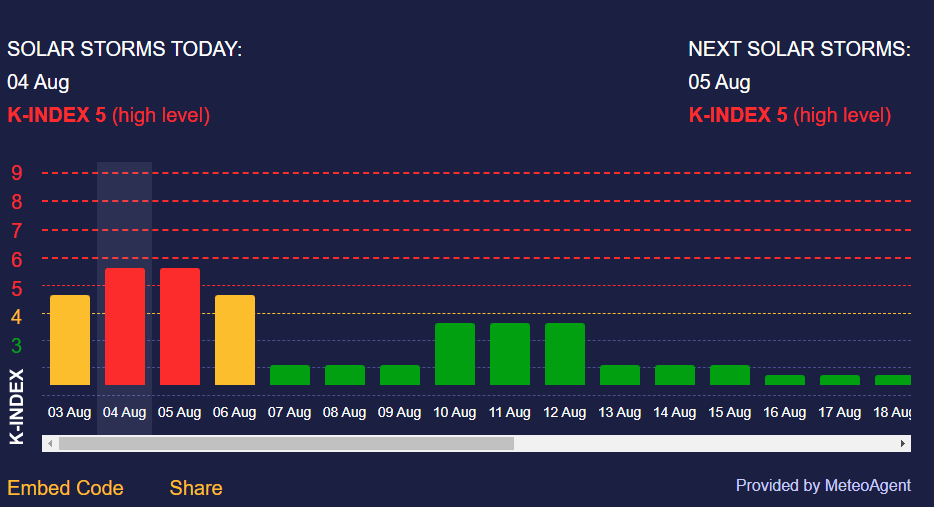This screenshot has width=934, height=507.
Task: Open the Share link
Action: click(x=196, y=488)
